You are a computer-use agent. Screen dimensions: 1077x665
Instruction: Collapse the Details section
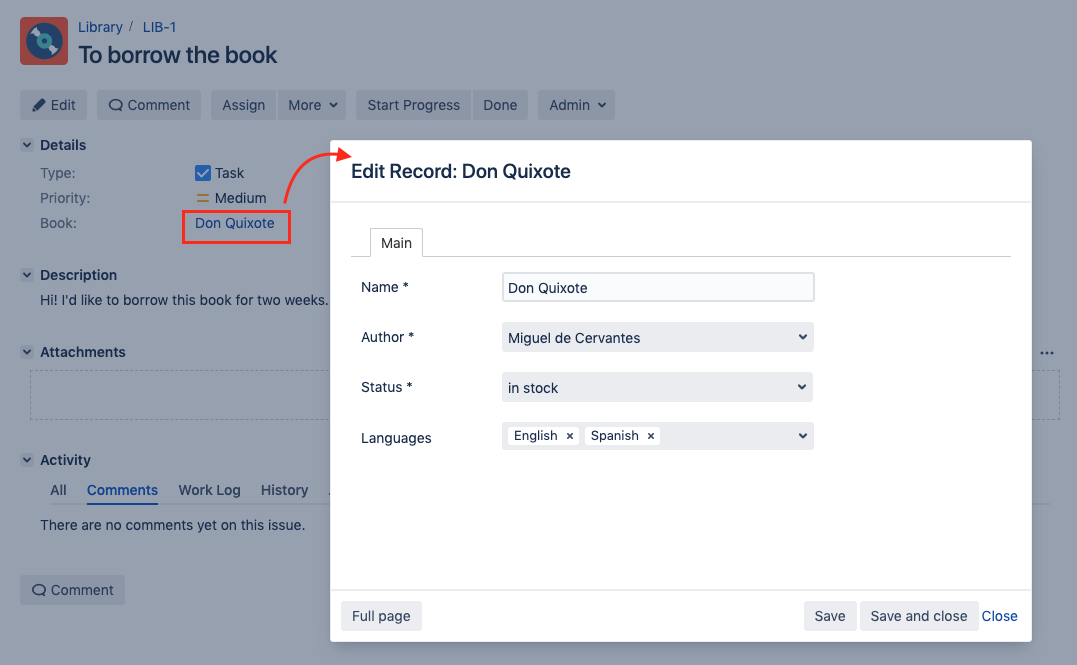pos(27,145)
